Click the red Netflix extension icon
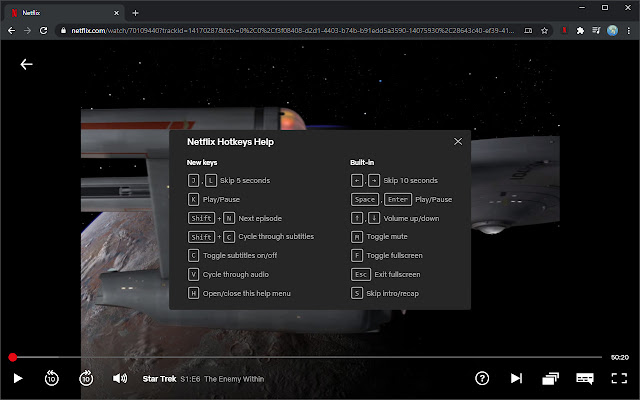 tap(564, 30)
